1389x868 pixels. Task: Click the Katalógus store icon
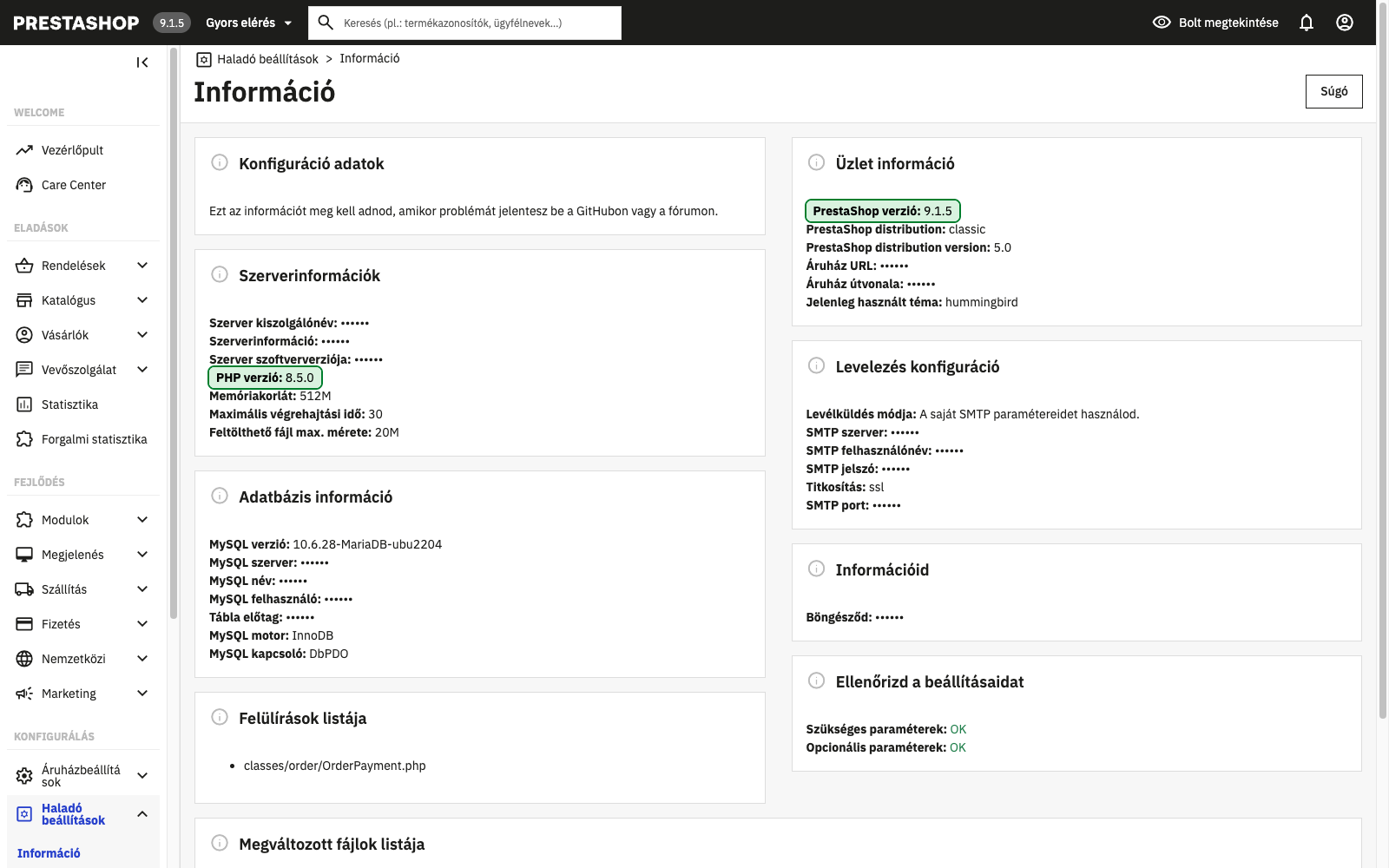[24, 300]
